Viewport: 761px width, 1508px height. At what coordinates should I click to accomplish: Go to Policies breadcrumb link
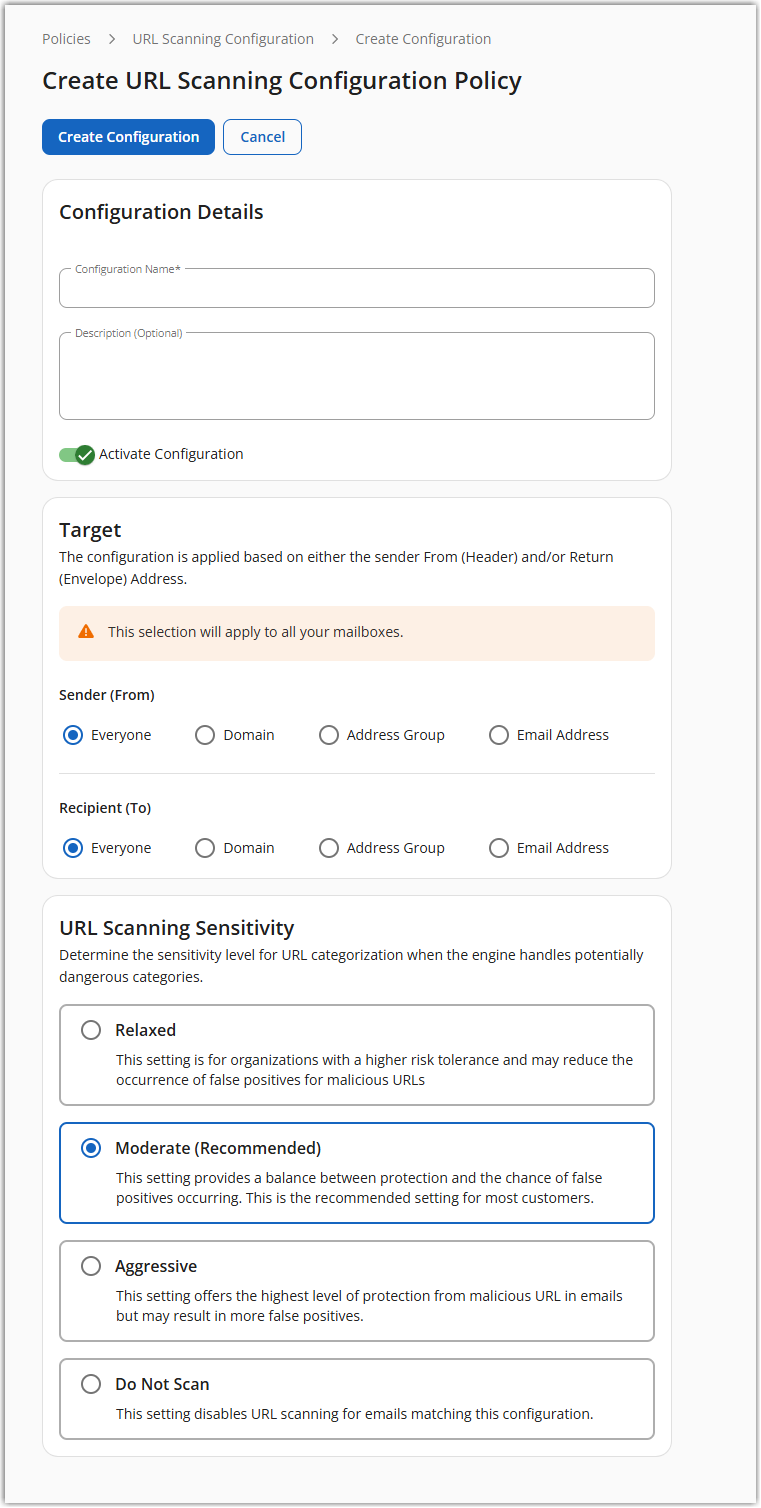pyautogui.click(x=66, y=39)
